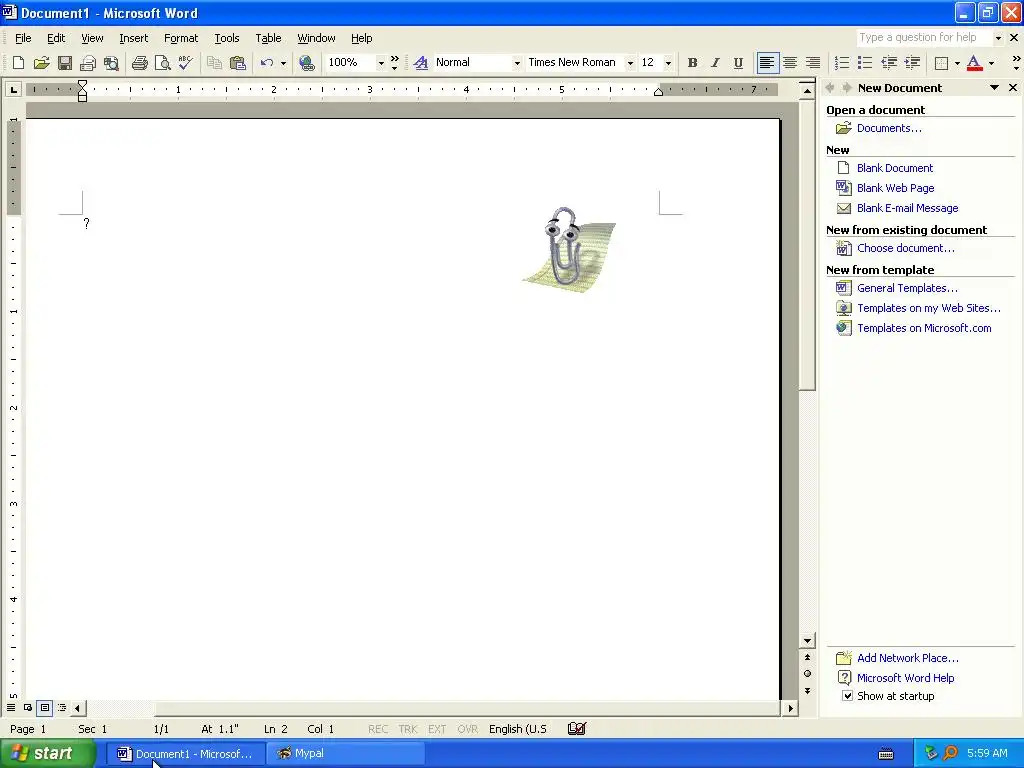Save the document with the floppy icon
This screenshot has width=1024, height=768.
(65, 63)
